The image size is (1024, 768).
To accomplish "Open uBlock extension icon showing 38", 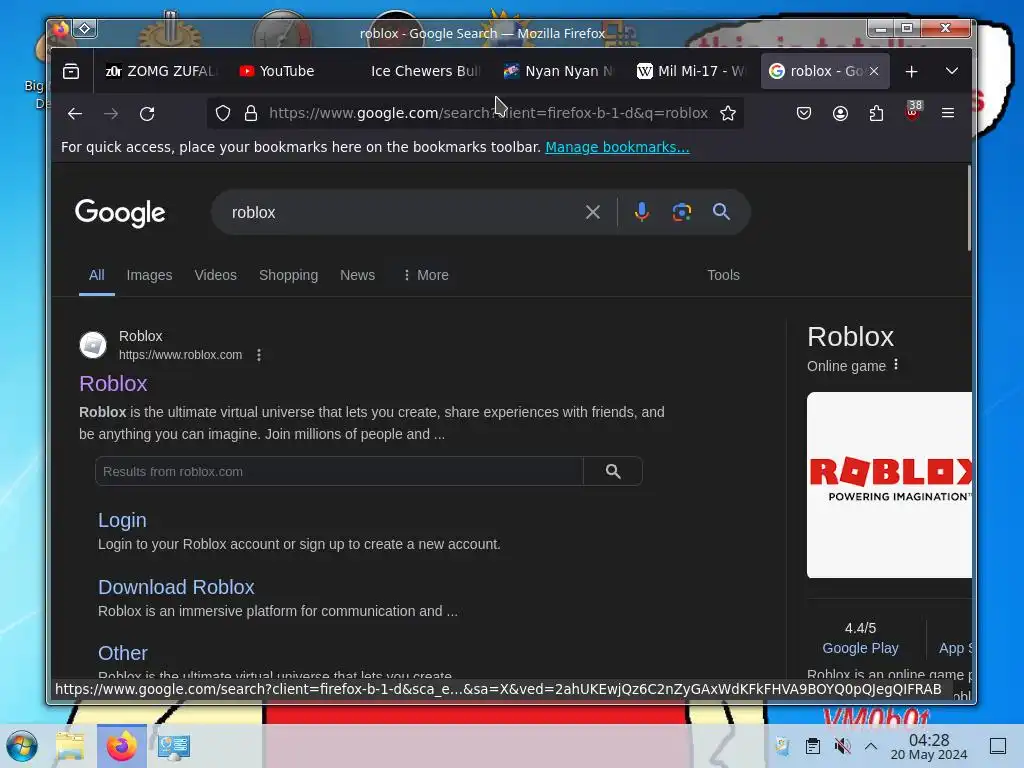I will [913, 112].
